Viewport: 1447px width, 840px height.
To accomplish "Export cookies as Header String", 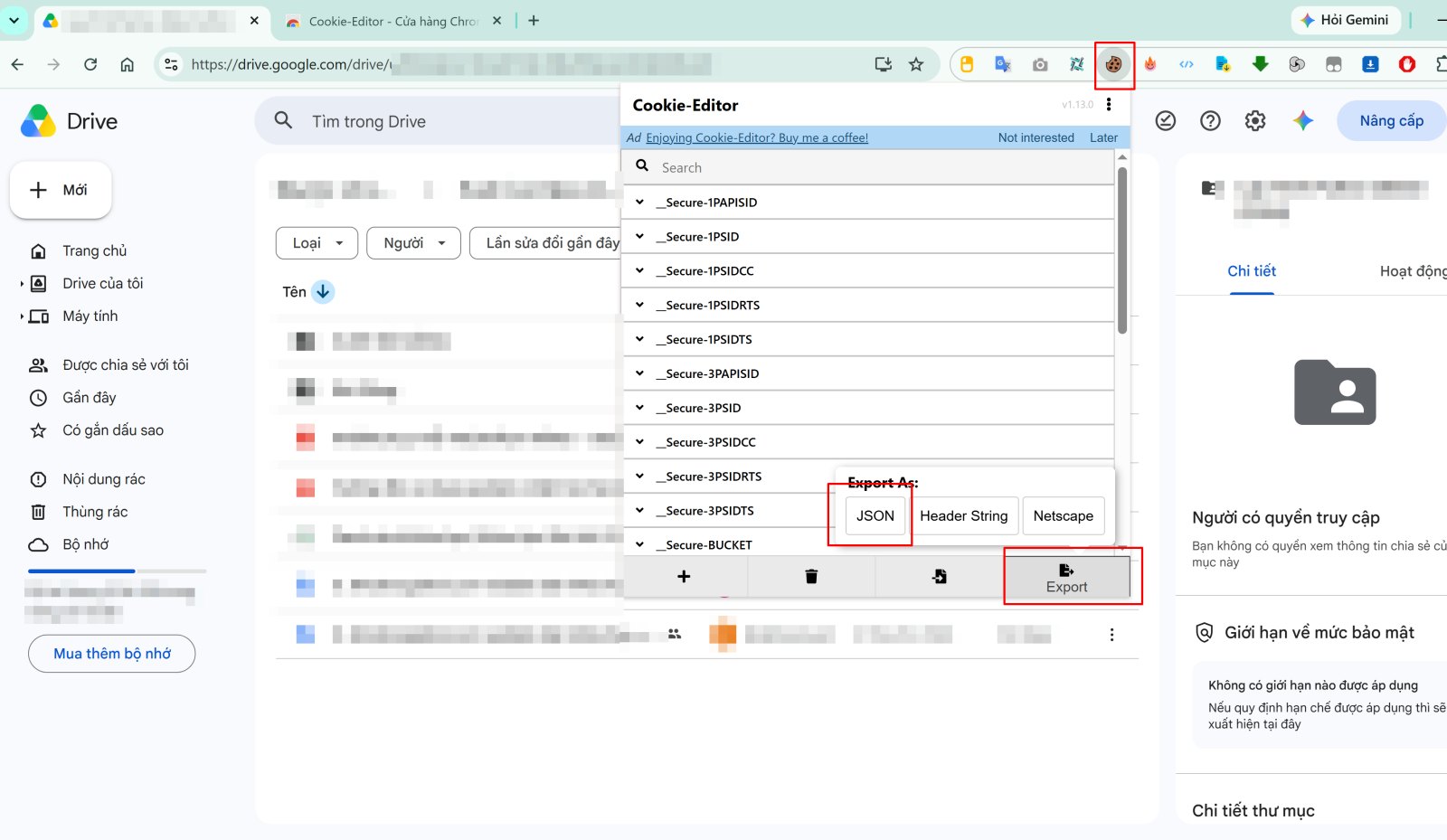I will click(963, 515).
